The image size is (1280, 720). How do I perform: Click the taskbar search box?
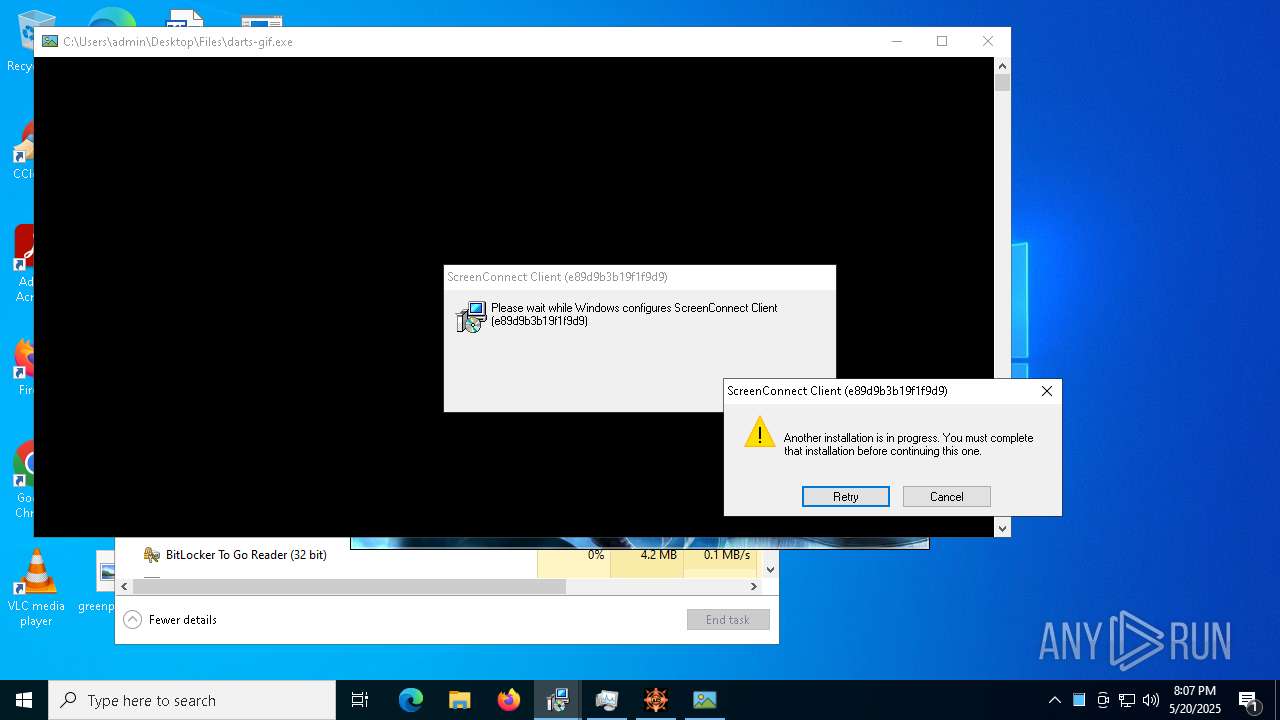[192, 700]
